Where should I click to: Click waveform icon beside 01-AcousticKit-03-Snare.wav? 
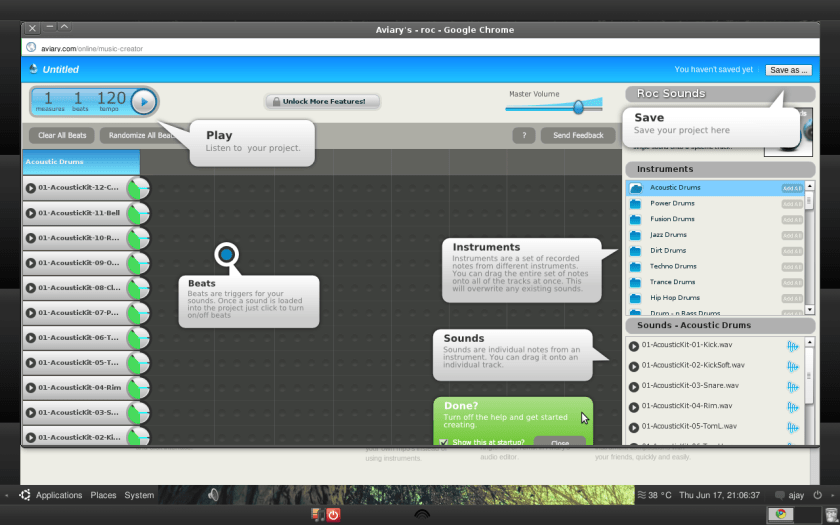click(x=793, y=386)
